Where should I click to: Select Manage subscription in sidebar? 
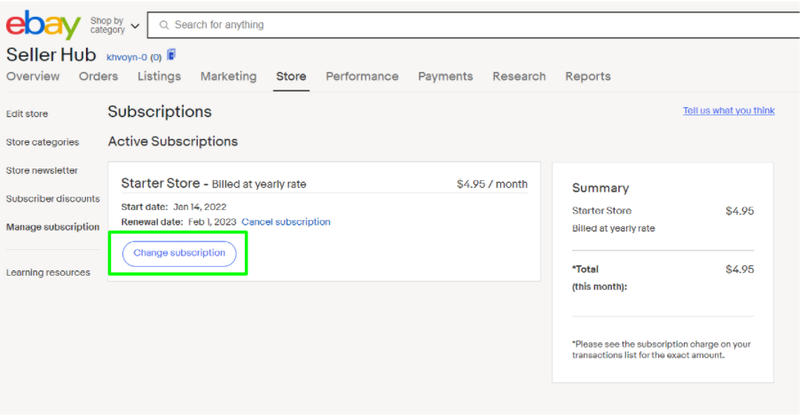pos(53,227)
